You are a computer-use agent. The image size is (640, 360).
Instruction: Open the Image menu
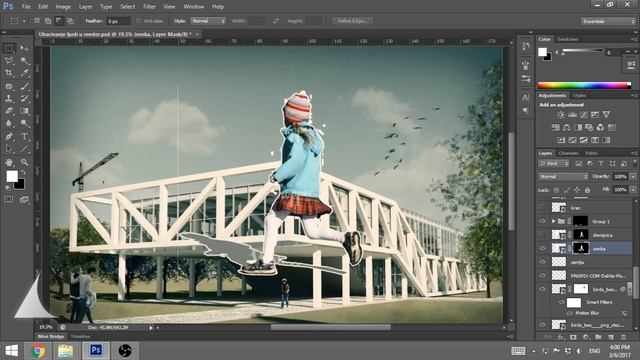63,7
